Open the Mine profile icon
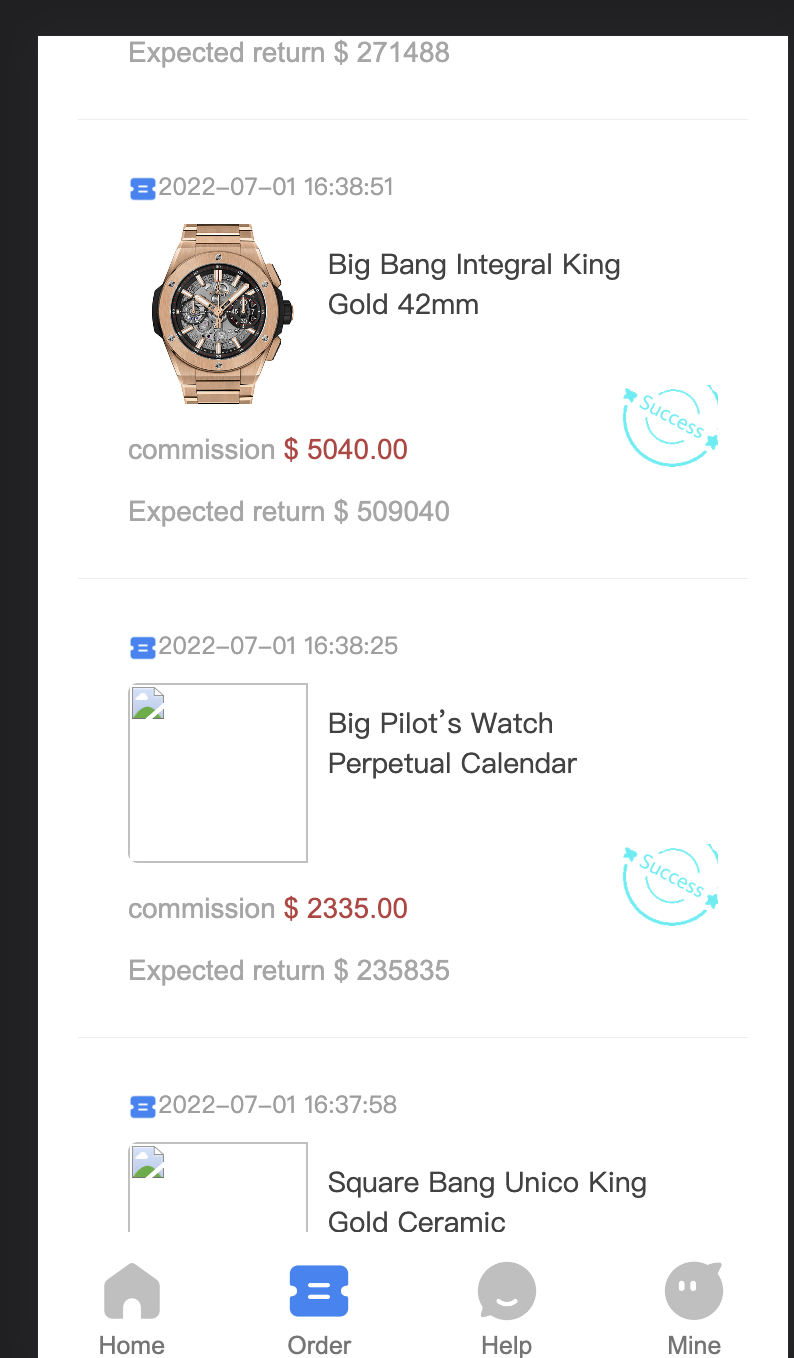This screenshot has height=1358, width=794. (x=694, y=1291)
